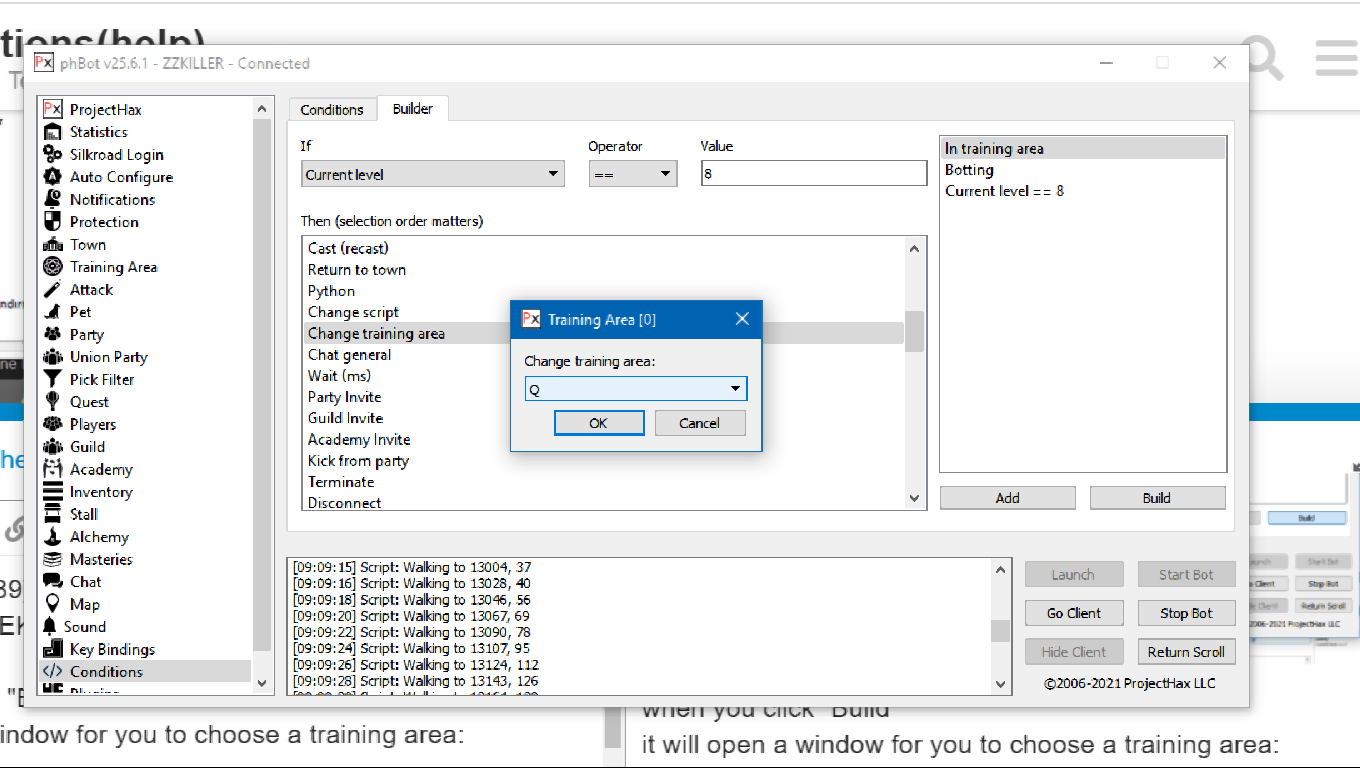Image resolution: width=1360 pixels, height=768 pixels.
Task: Select the Inventory icon in sidebar
Action: pyautogui.click(x=53, y=492)
